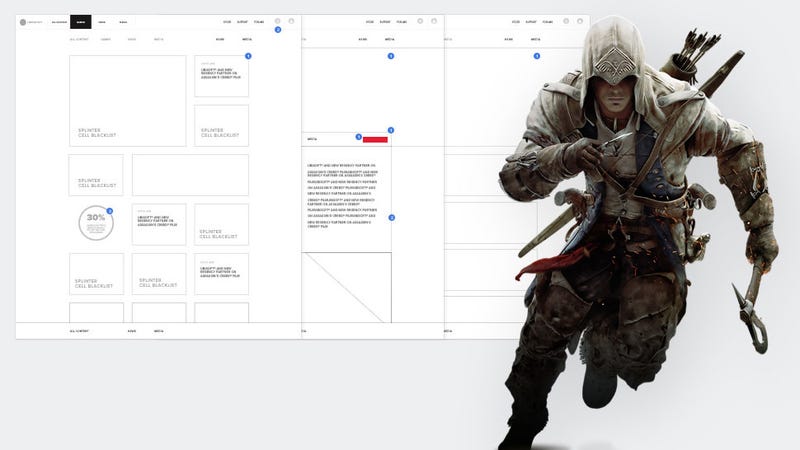Screen dimensions: 800x450
Task: Click the first round icon in right wireframe header
Action: pos(566,21)
